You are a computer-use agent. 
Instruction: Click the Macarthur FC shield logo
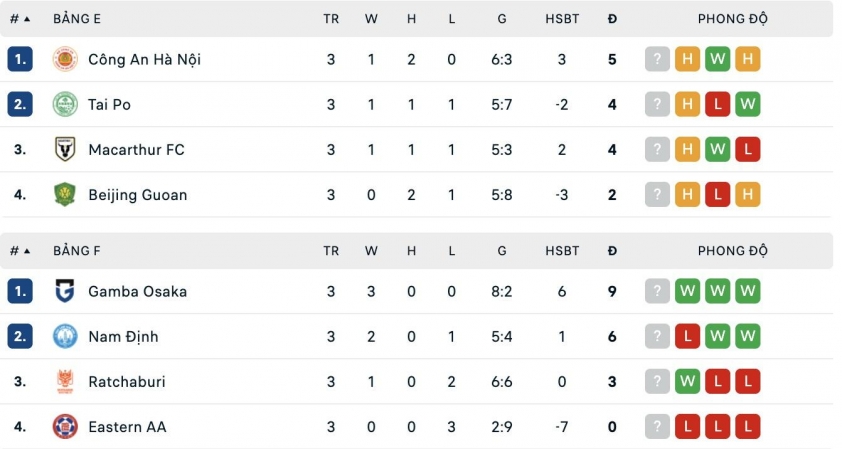65,150
